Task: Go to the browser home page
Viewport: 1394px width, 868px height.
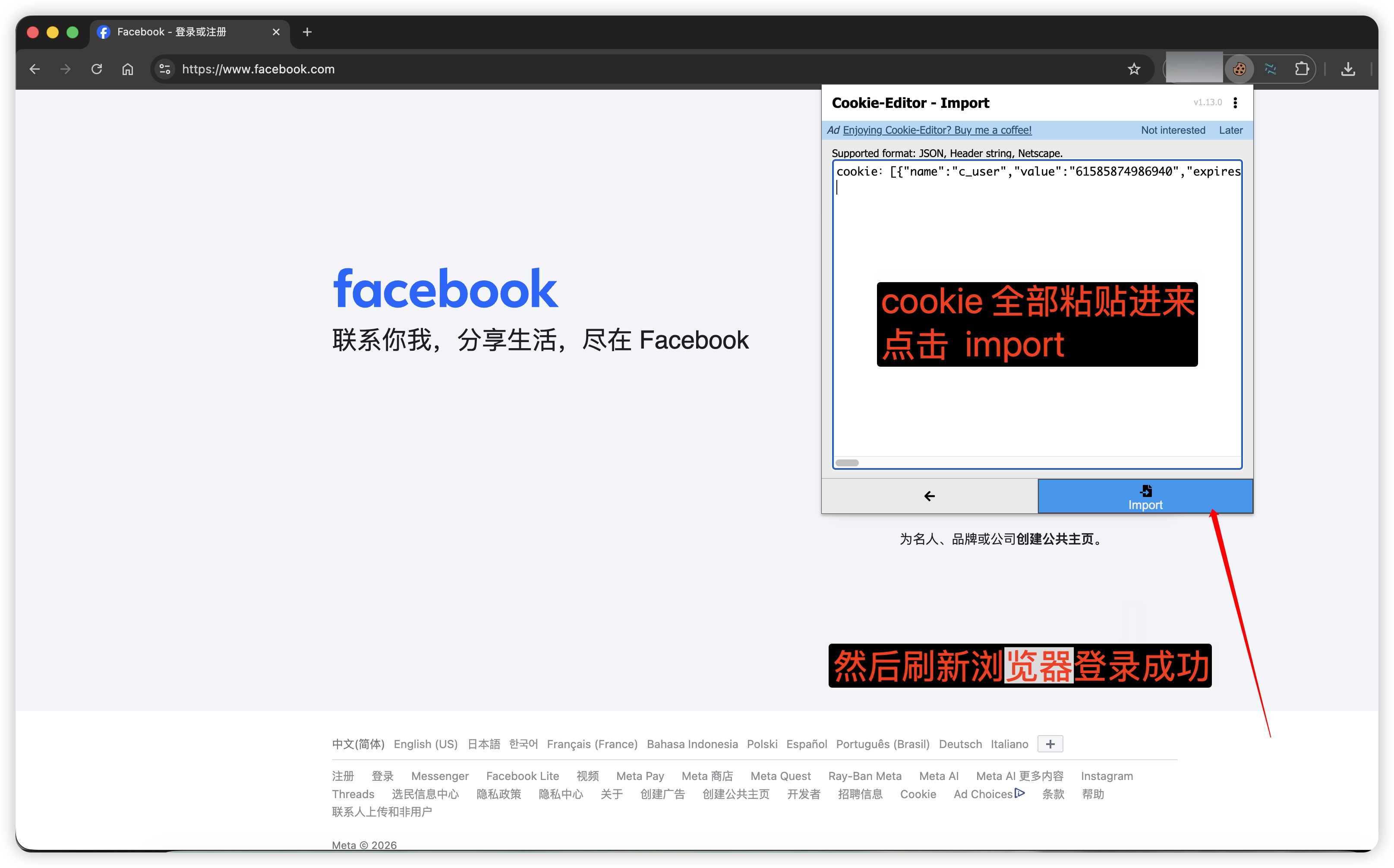Action: click(127, 68)
